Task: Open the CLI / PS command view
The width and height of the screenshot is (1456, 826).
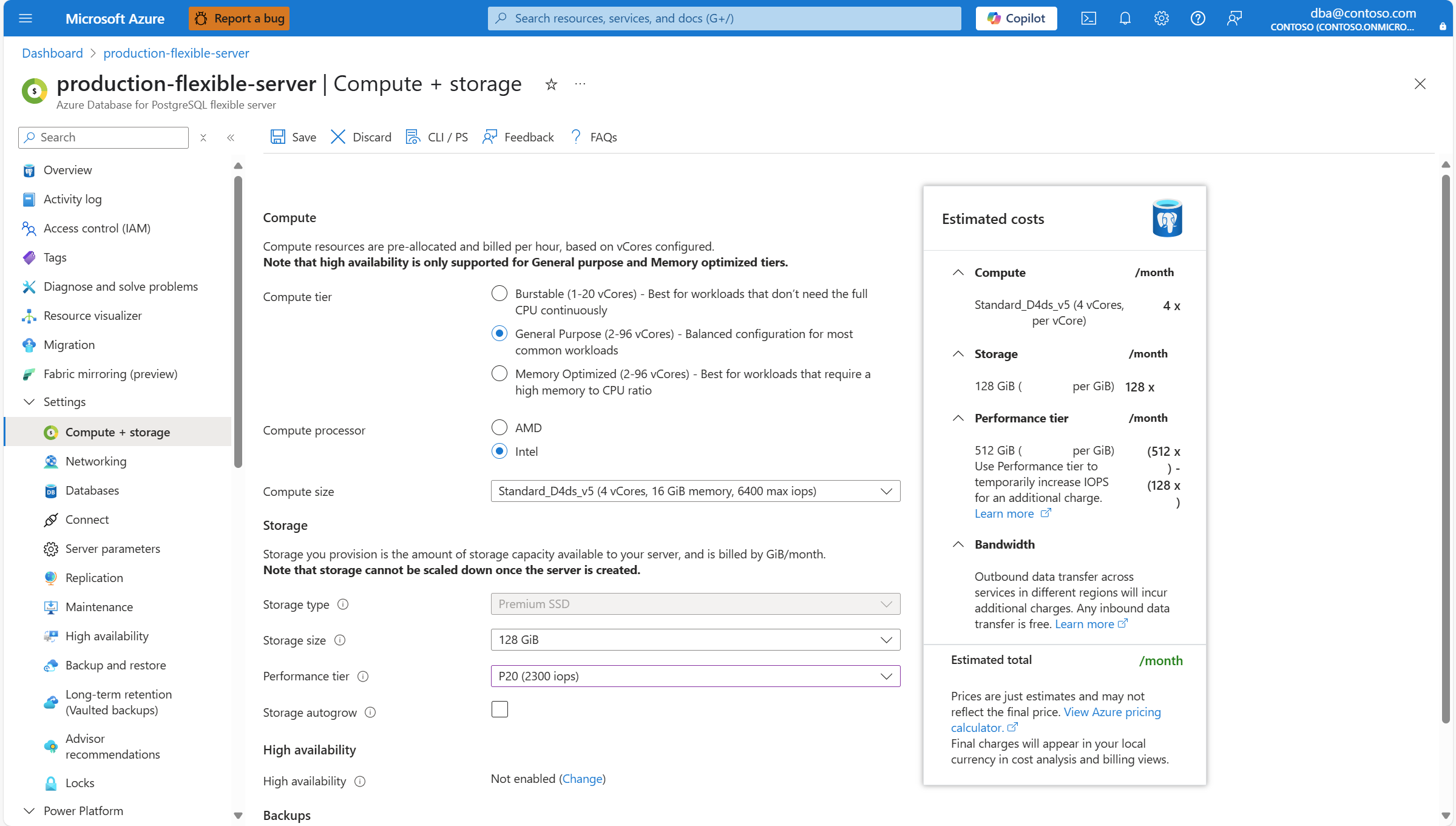Action: pos(437,137)
